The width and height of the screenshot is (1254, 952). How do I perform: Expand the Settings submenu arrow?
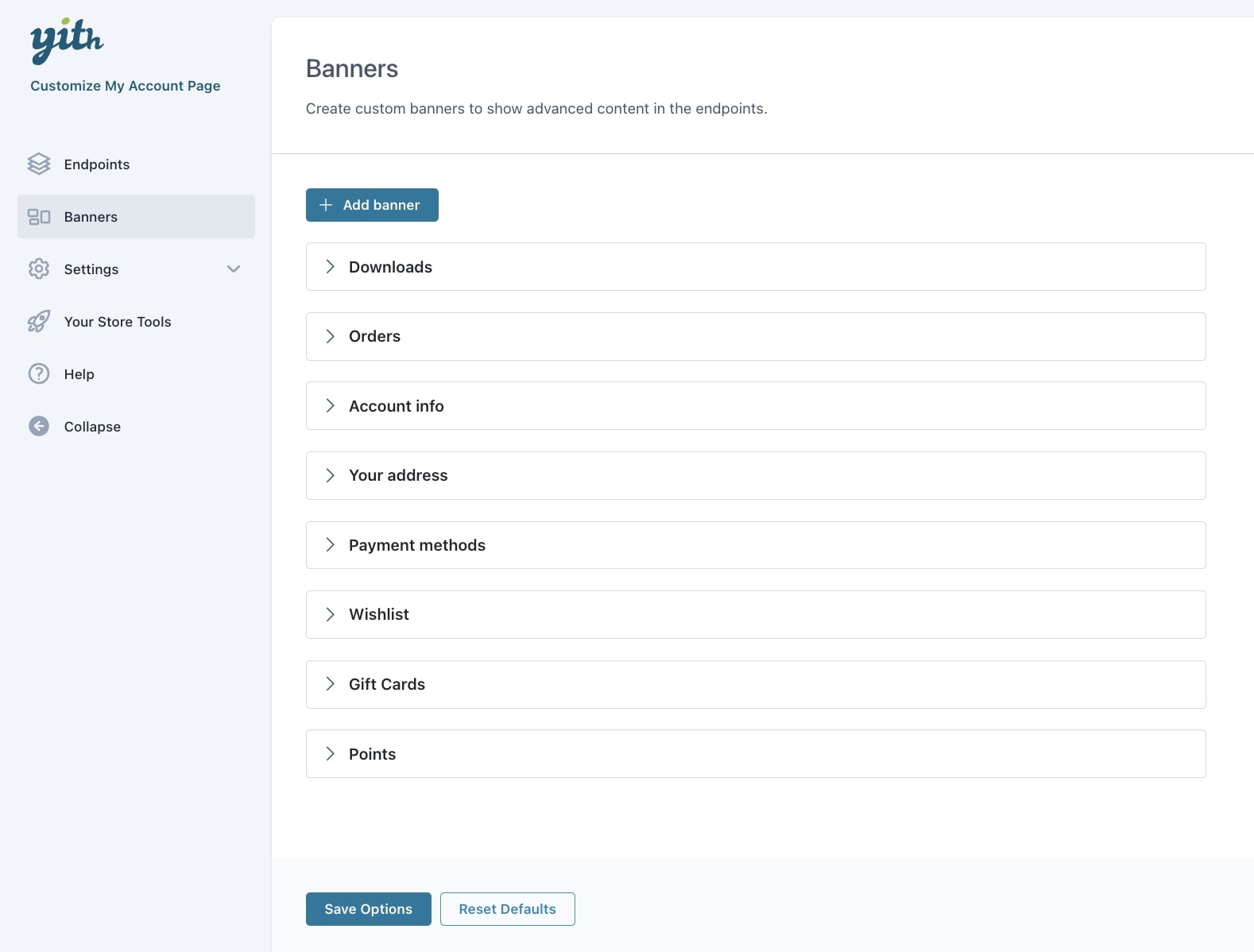tap(234, 269)
